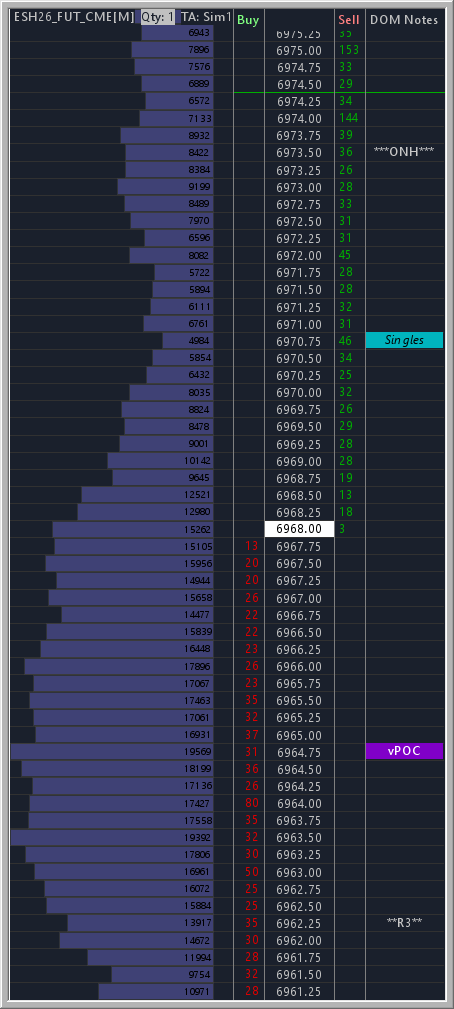Click ask size 45 at 6972.00
The image size is (454, 1009).
click(x=345, y=255)
